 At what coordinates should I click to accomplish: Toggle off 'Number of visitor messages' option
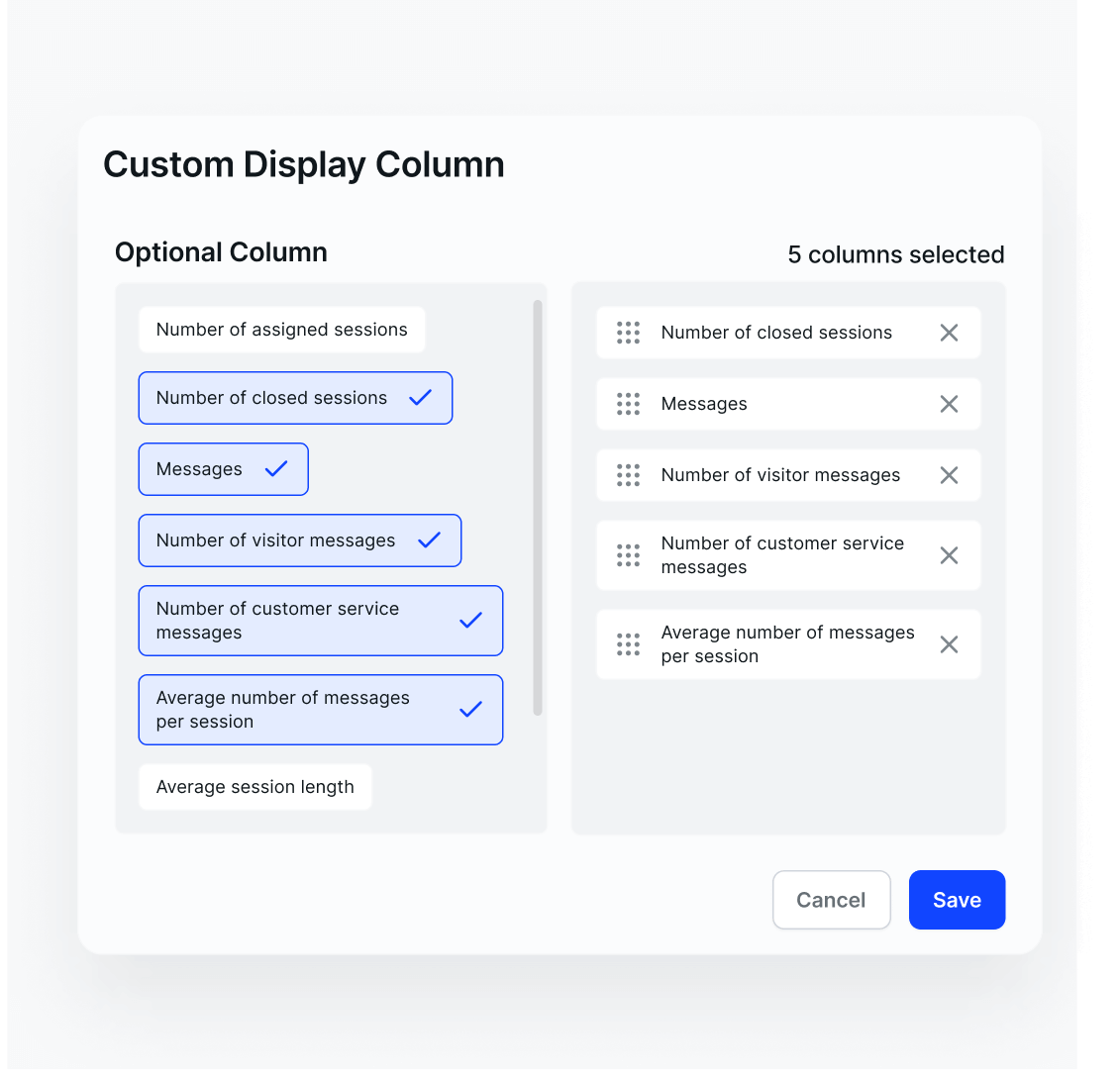pos(299,540)
